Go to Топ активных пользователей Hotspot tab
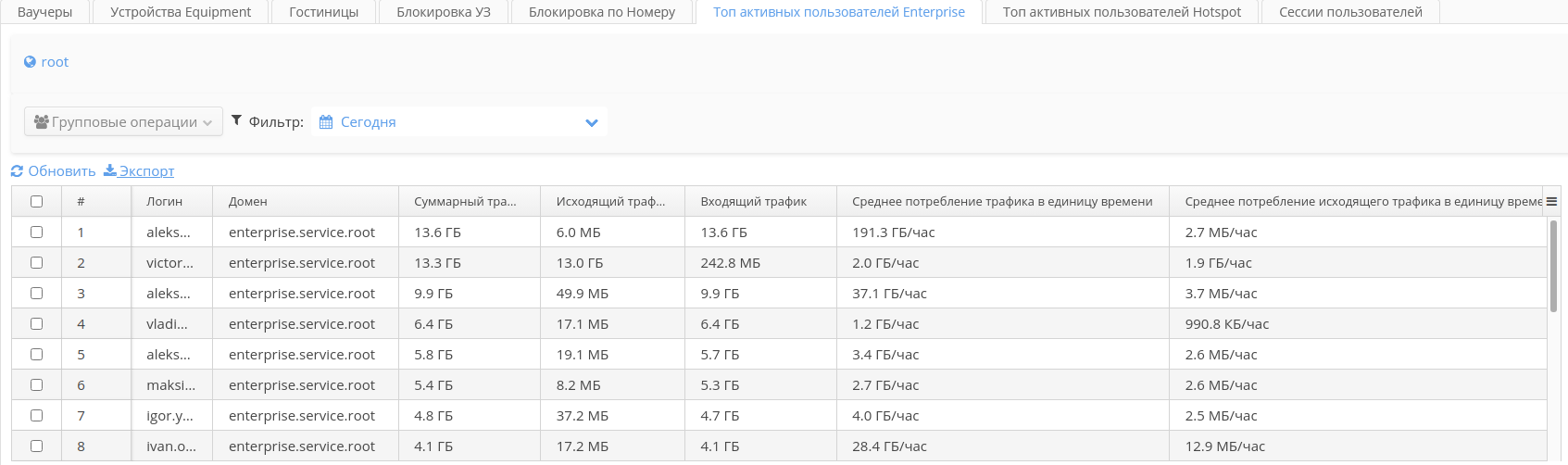 tap(1122, 12)
